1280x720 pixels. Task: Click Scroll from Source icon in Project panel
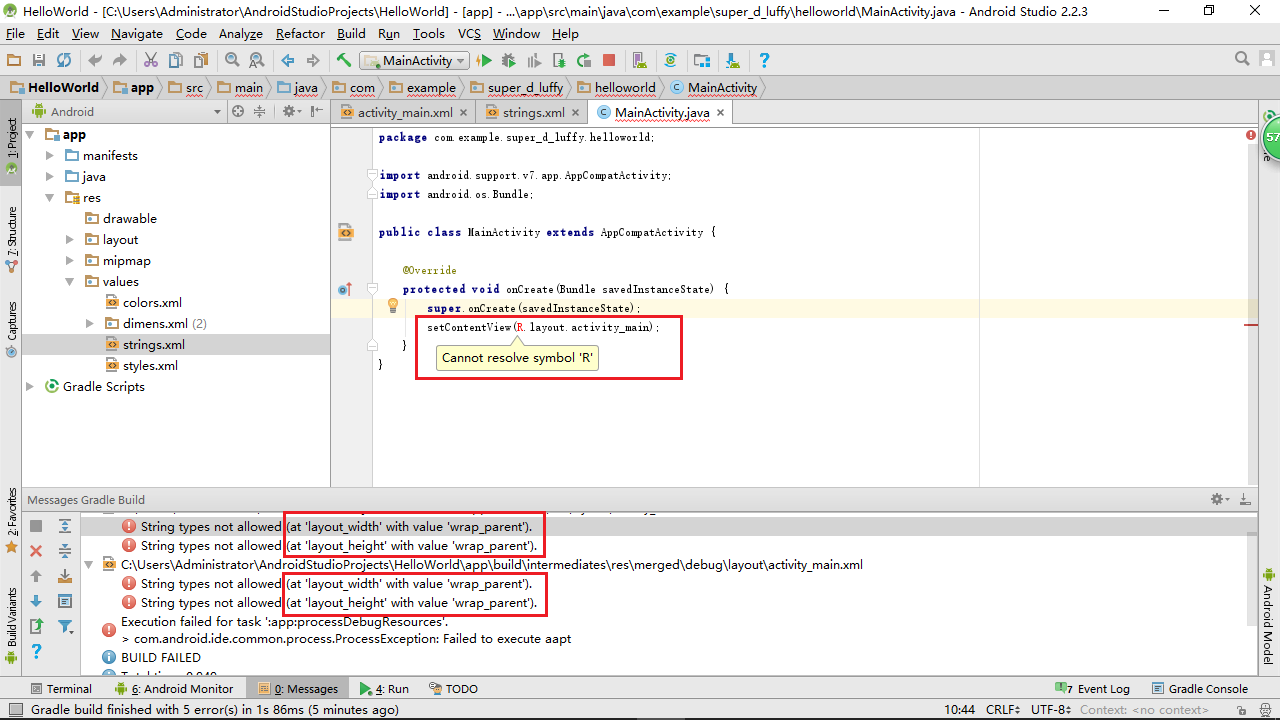click(x=238, y=111)
